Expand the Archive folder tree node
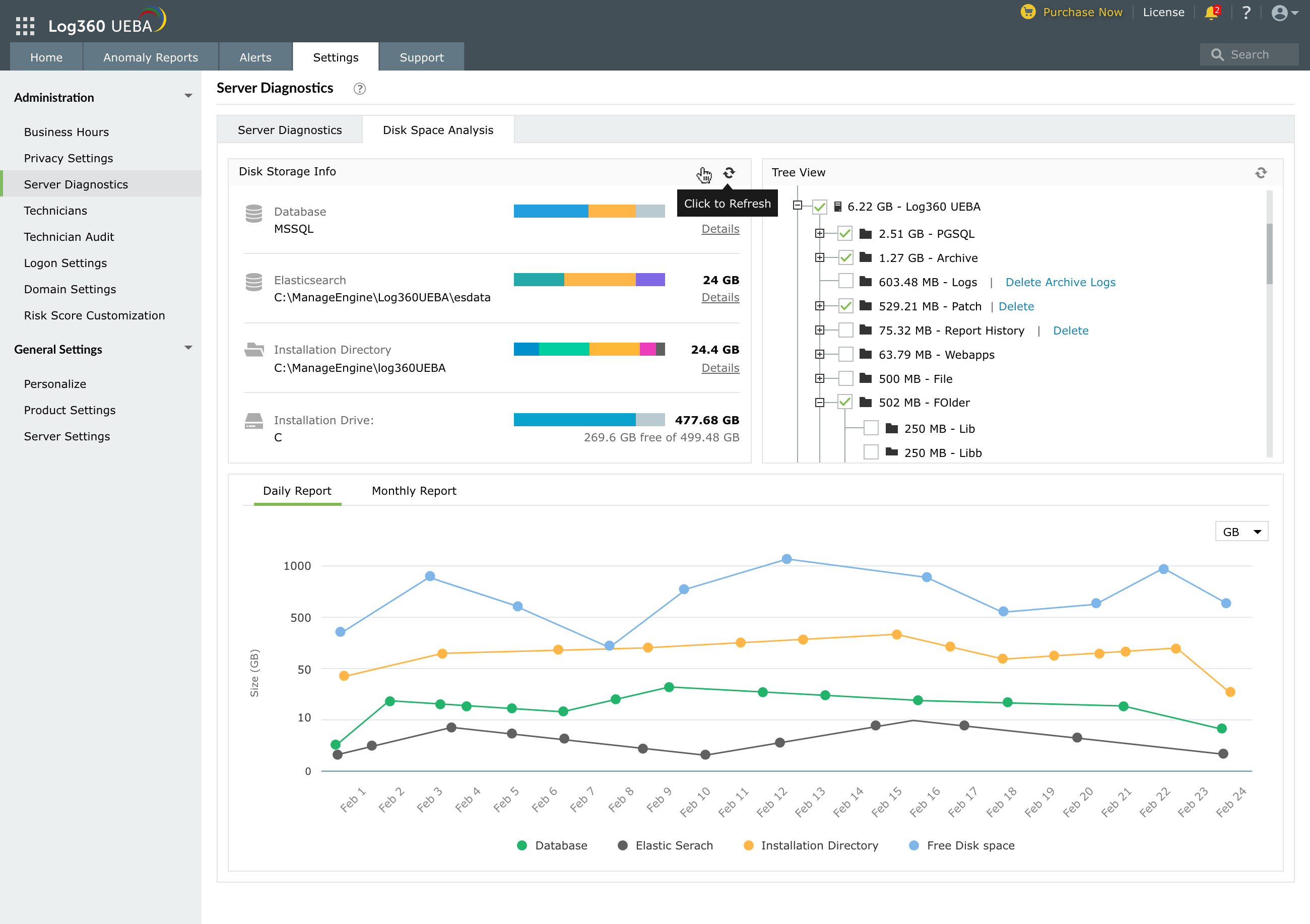The image size is (1310, 924). (819, 258)
